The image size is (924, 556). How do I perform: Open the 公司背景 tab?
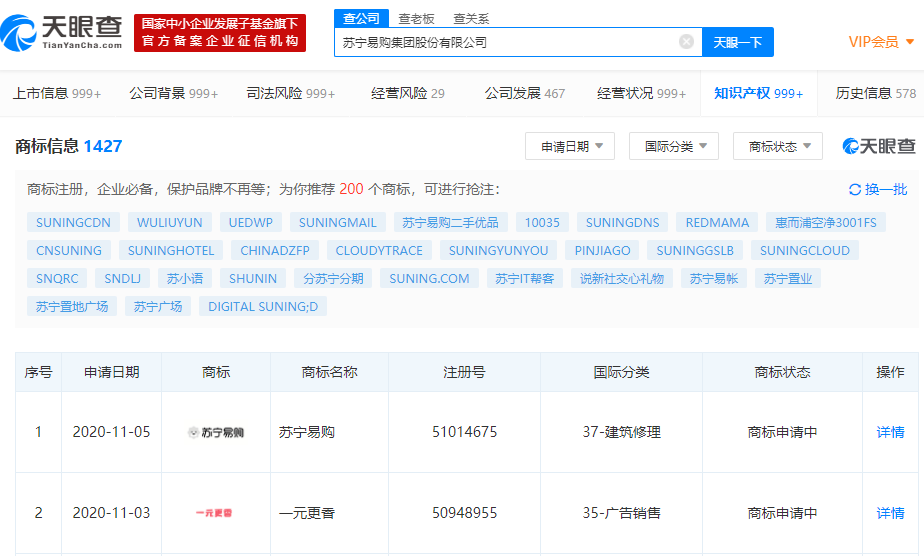(x=174, y=93)
